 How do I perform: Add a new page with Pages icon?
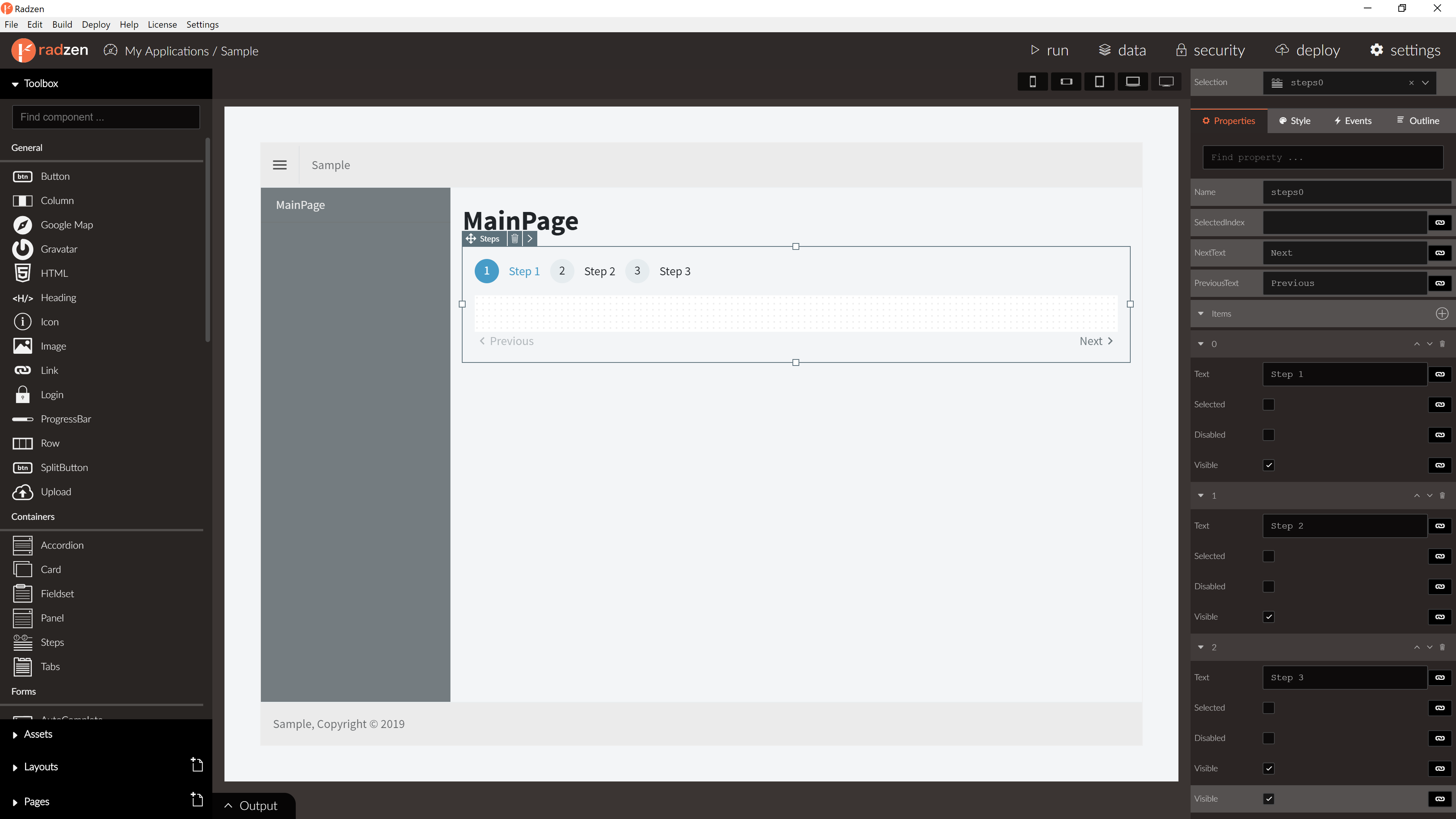(x=197, y=799)
